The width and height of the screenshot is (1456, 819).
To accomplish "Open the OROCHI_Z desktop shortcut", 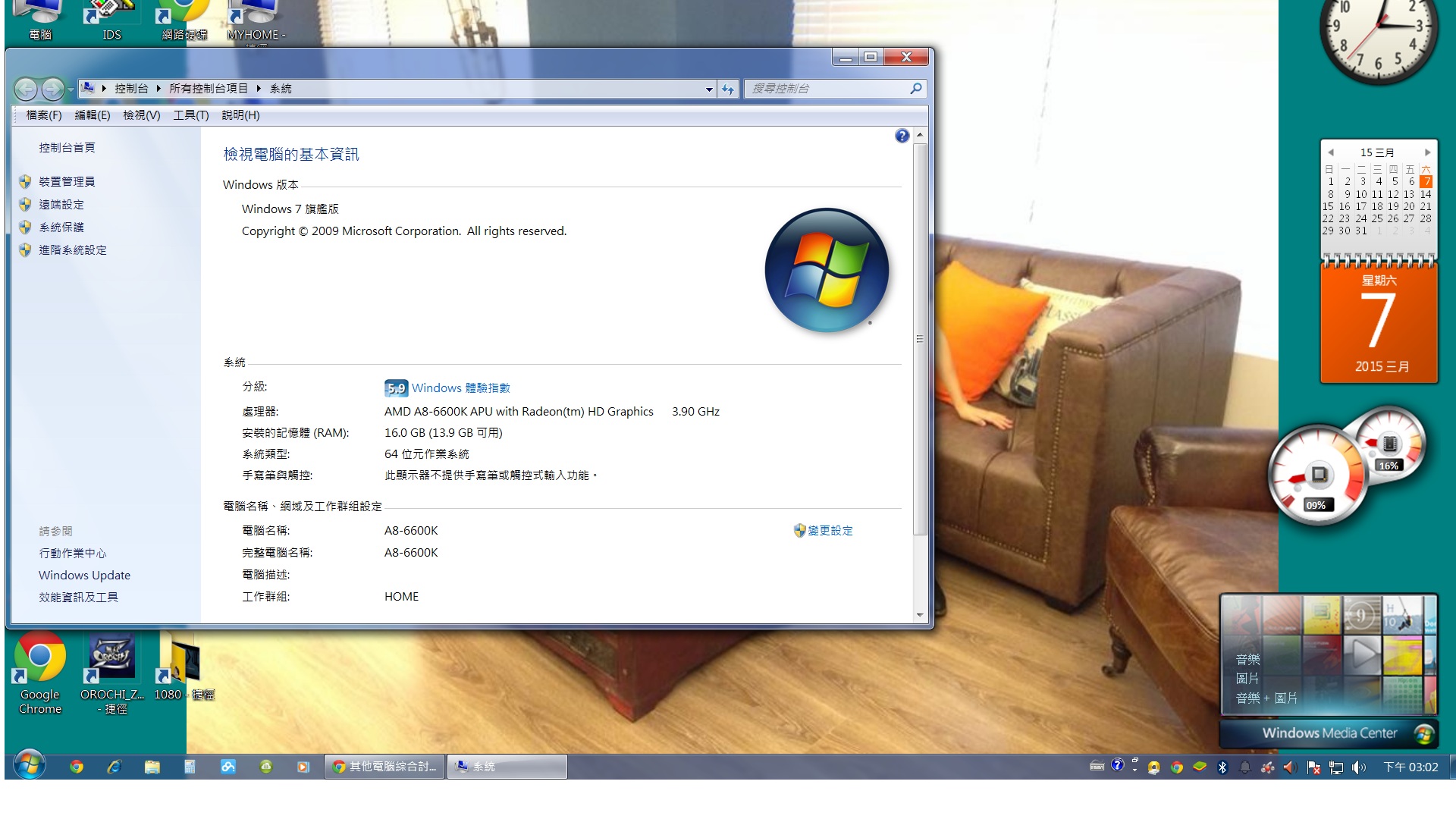I will 112,674.
